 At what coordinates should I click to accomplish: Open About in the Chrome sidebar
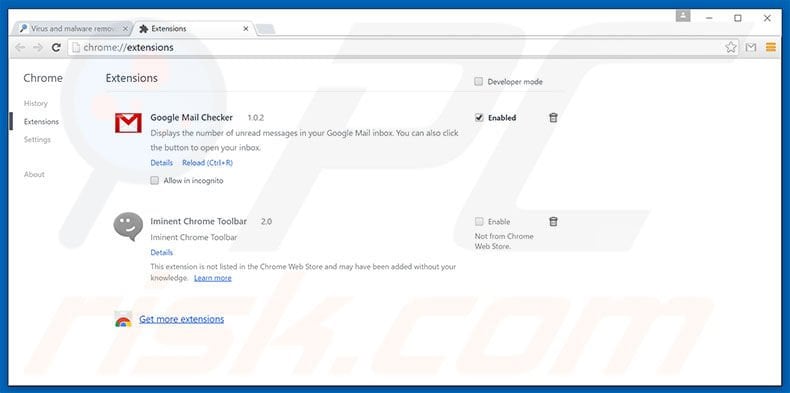[x=34, y=174]
